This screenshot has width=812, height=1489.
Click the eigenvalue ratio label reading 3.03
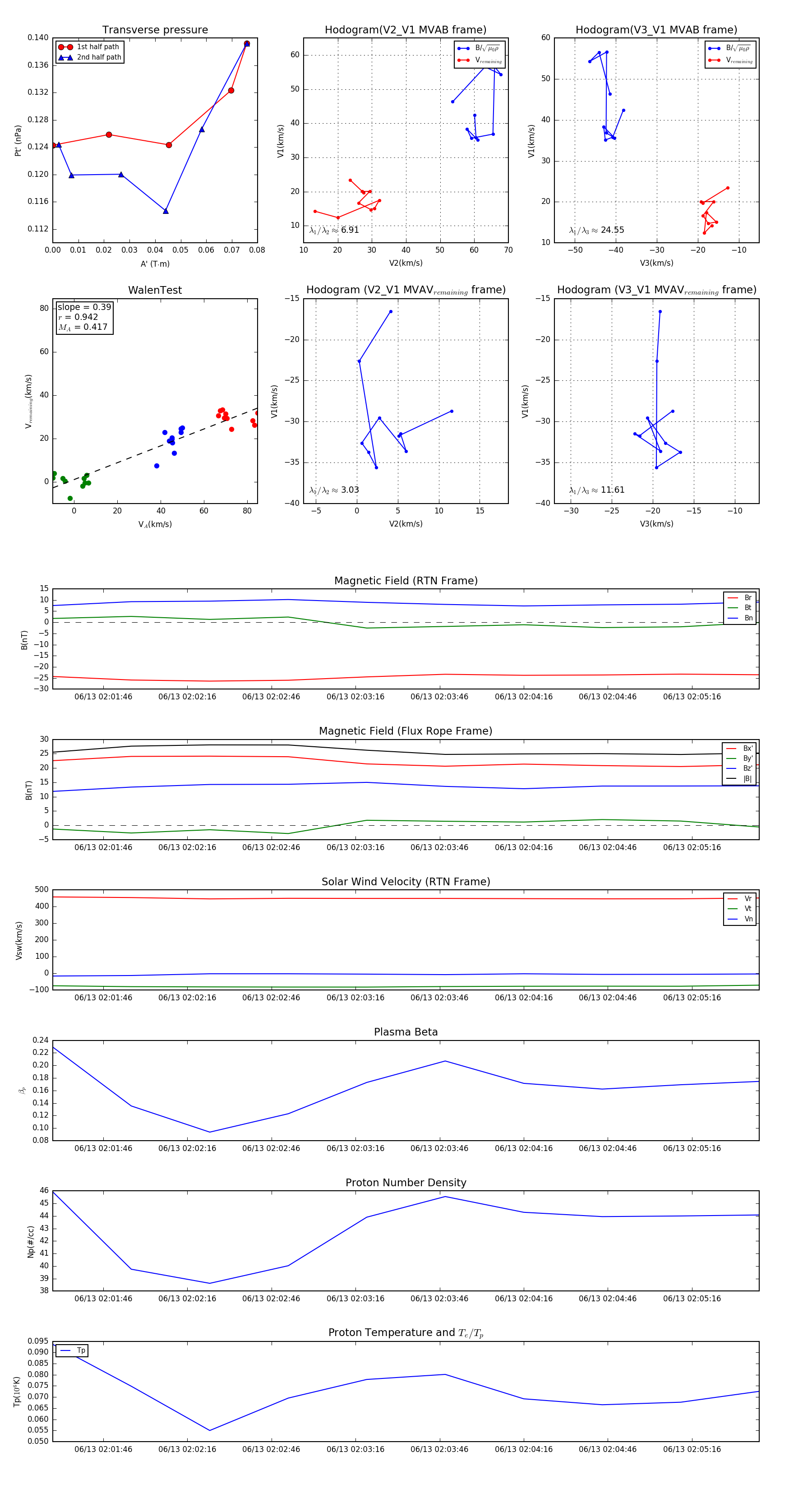(x=334, y=490)
